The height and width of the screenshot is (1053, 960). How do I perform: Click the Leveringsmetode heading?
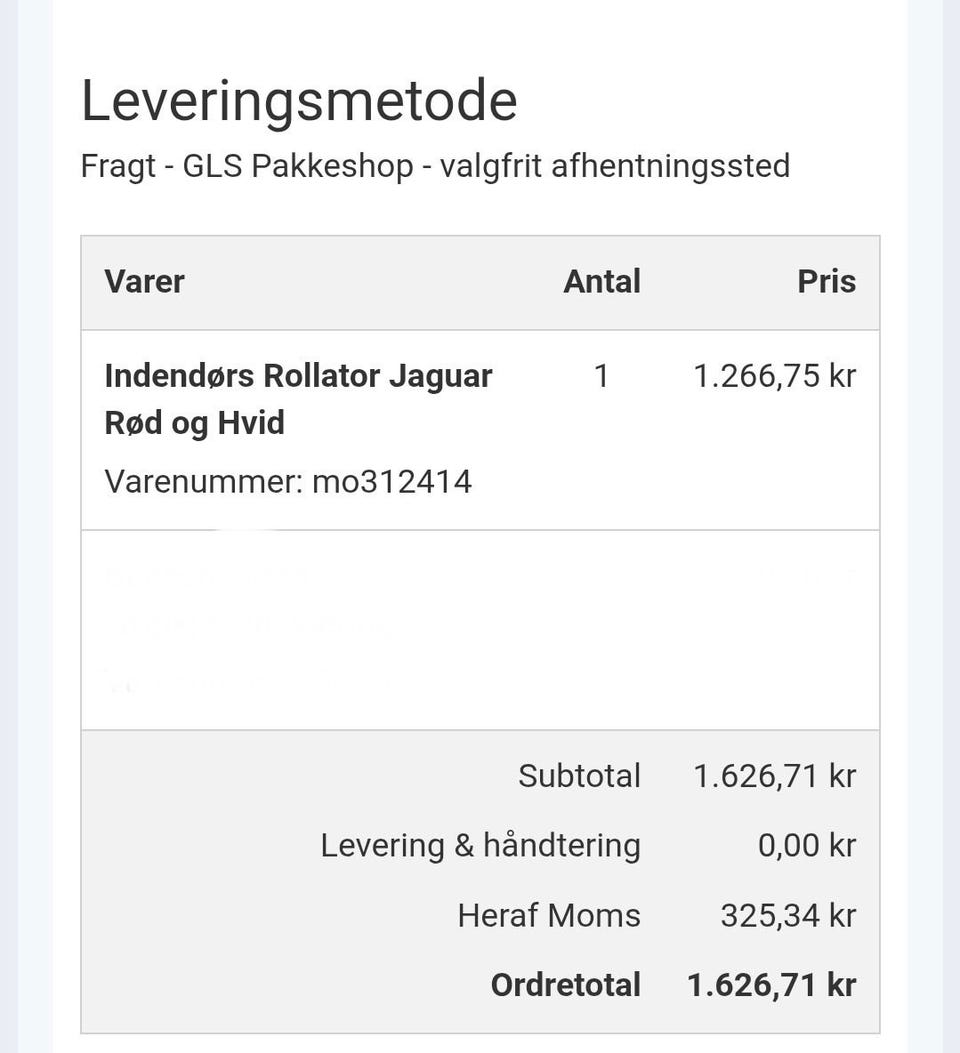pyautogui.click(x=298, y=101)
